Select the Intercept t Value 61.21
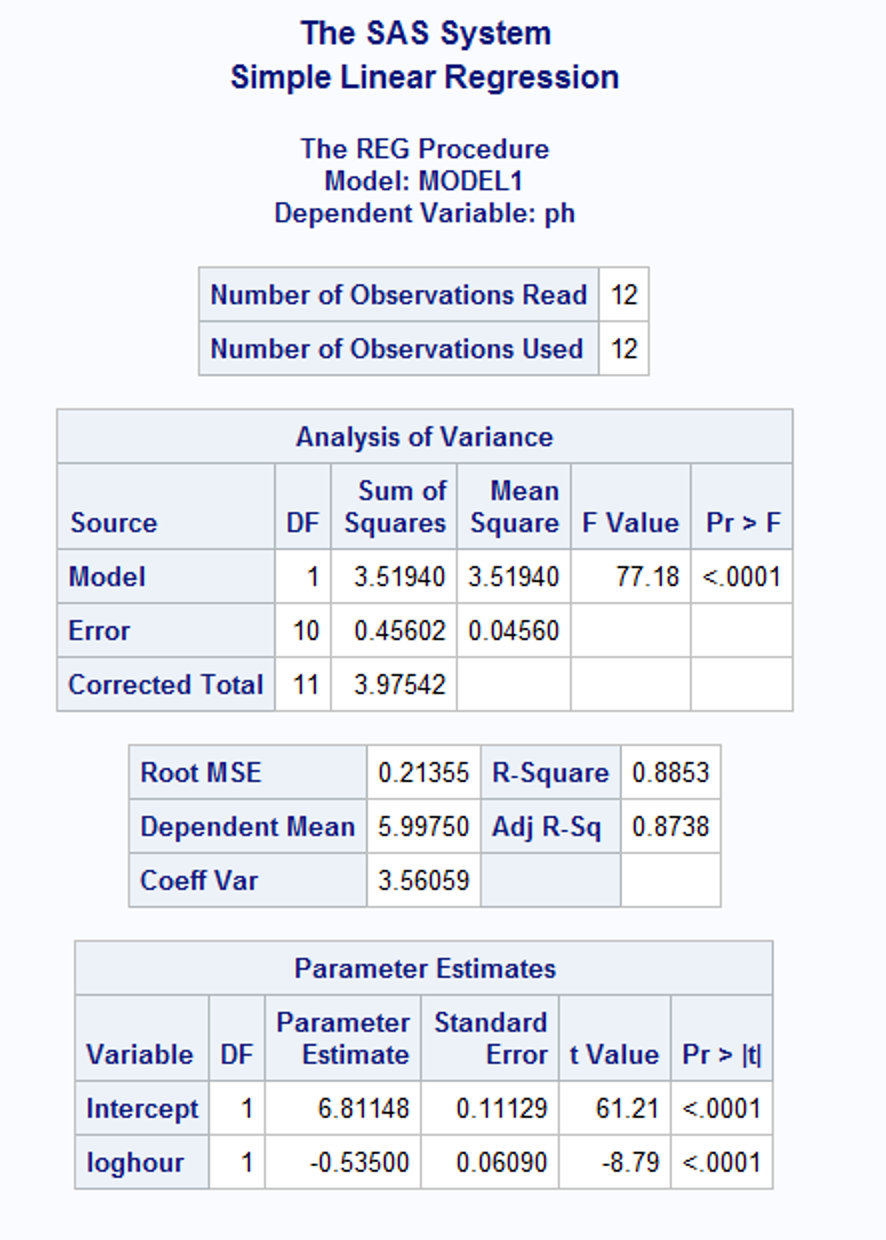This screenshot has height=1240, width=886. coord(629,1109)
